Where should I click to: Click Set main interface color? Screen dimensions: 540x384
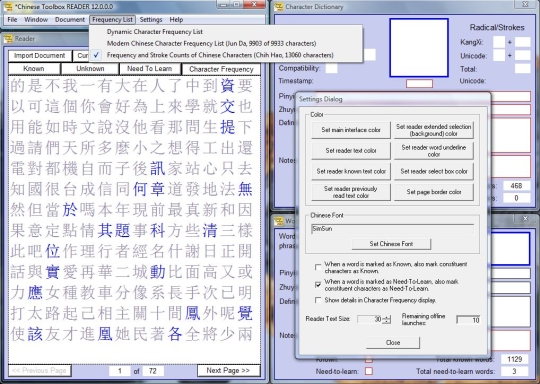[351, 130]
